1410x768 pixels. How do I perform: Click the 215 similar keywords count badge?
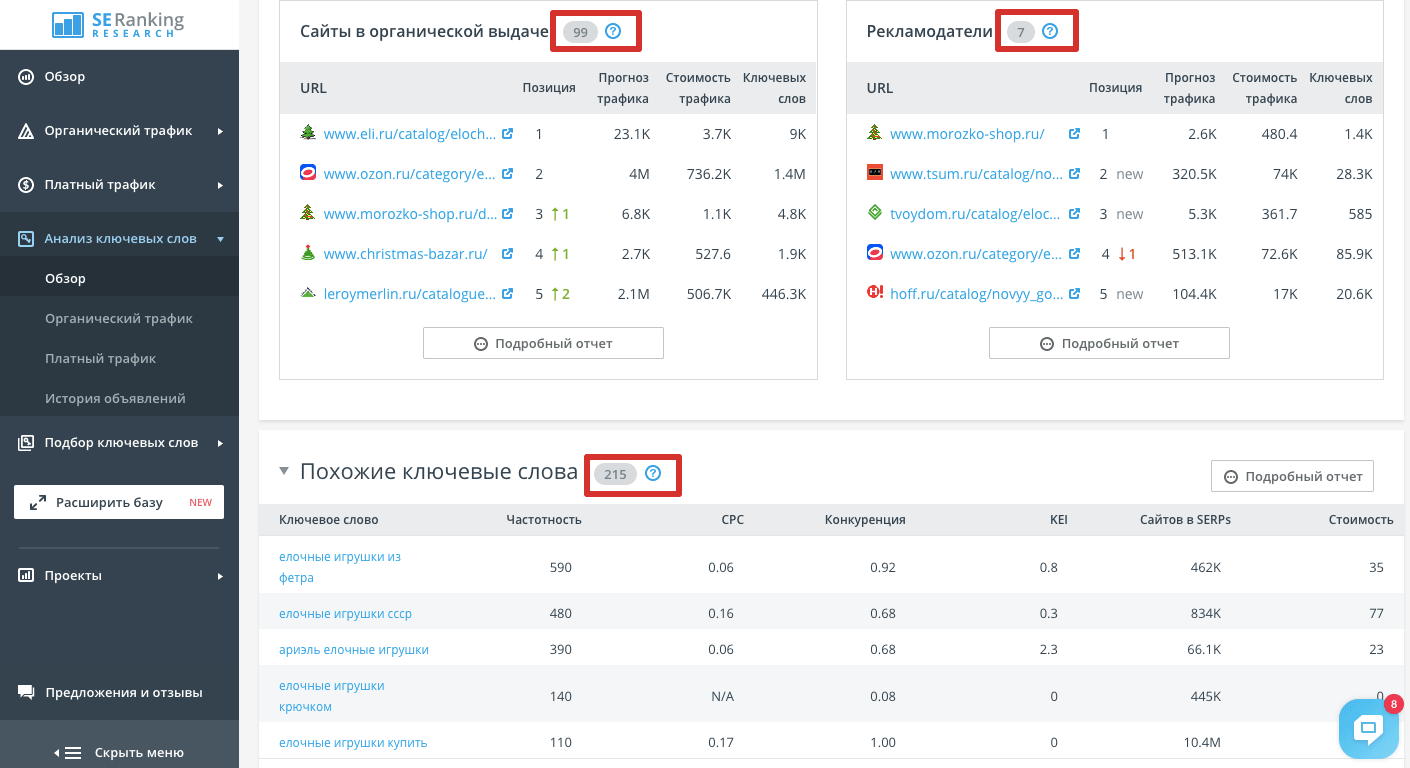click(615, 474)
